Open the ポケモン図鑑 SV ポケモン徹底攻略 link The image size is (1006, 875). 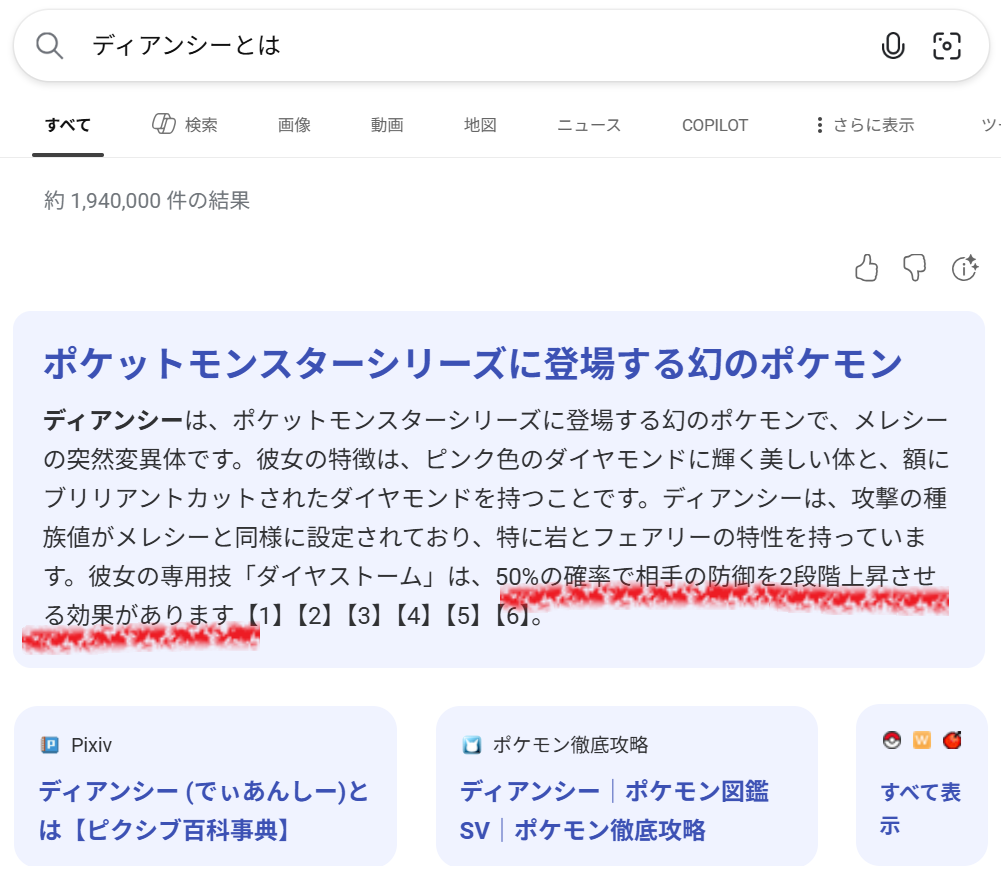pyautogui.click(x=614, y=810)
